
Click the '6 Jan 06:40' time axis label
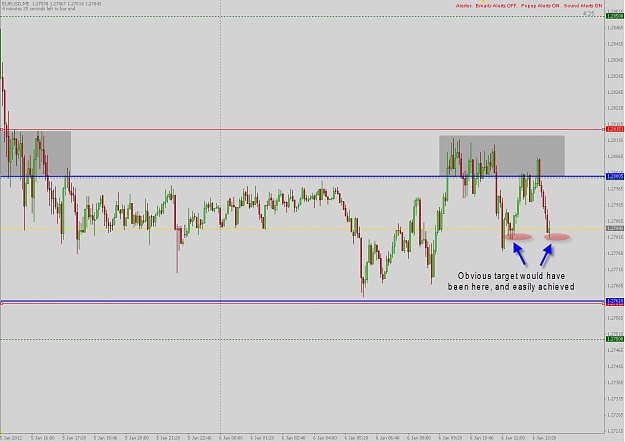(388, 438)
